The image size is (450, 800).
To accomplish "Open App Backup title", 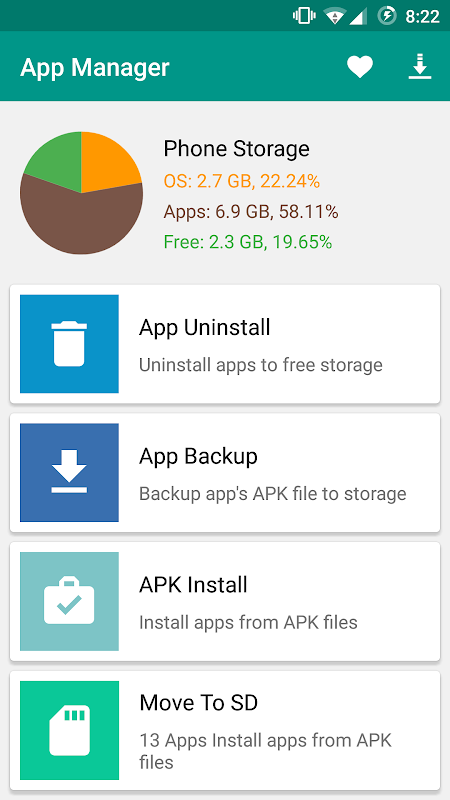I will click(x=198, y=456).
